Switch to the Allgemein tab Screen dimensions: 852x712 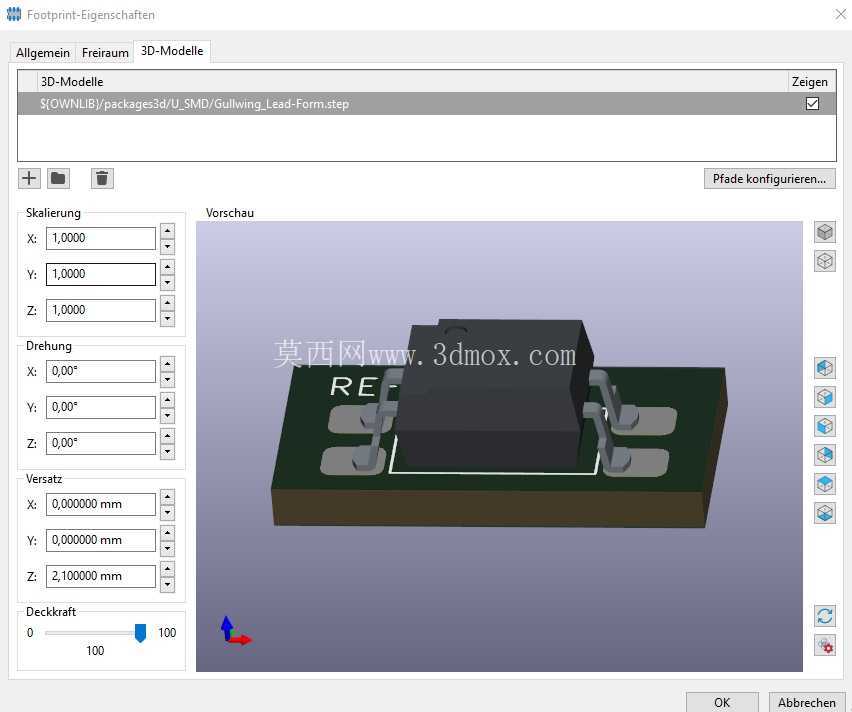43,53
